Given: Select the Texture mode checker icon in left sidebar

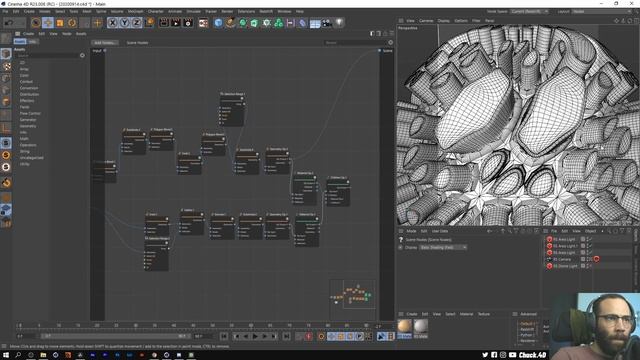Looking at the screenshot, I should [x=6, y=66].
